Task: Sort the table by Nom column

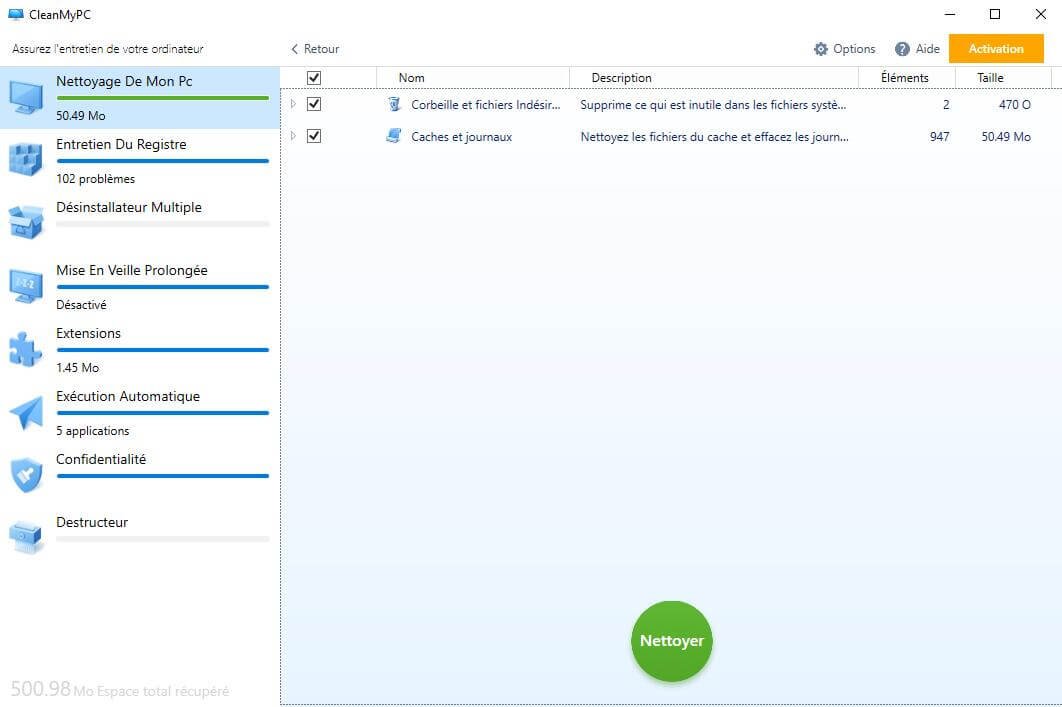Action: click(473, 78)
